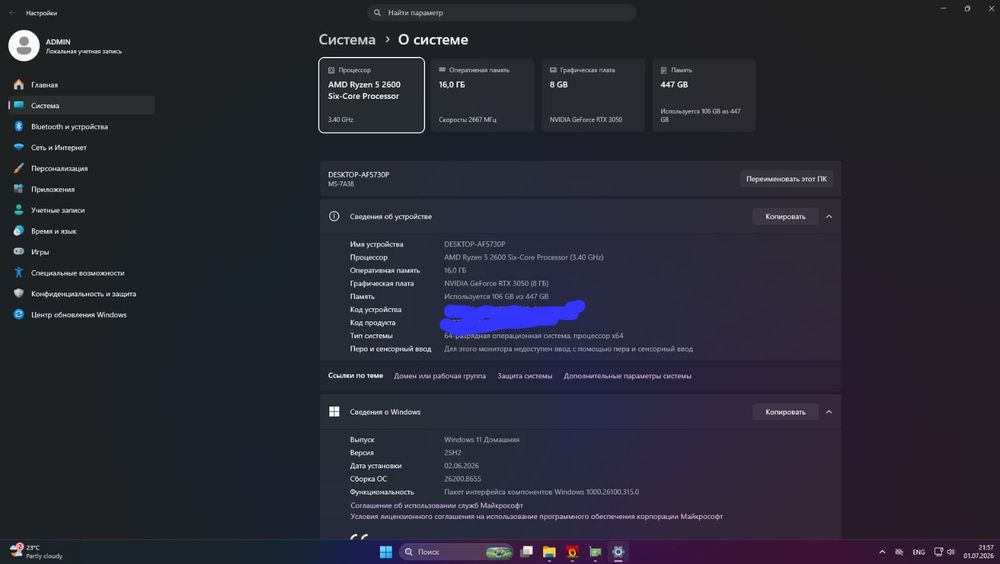Open the ADMIN account profile
Screen dimensions: 1000x564
(x=65, y=46)
